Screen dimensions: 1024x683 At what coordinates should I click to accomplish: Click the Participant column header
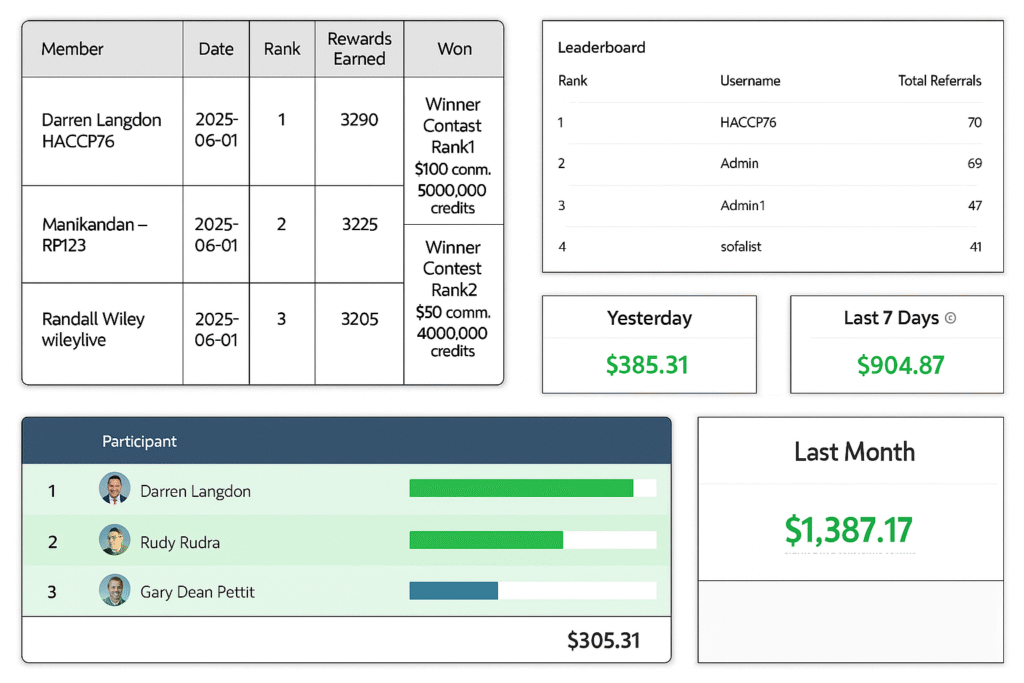139,441
